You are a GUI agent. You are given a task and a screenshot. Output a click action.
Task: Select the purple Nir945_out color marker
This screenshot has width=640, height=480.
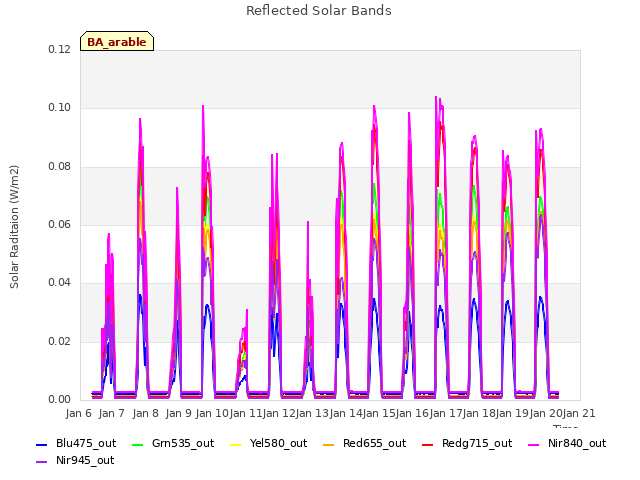tap(42, 462)
